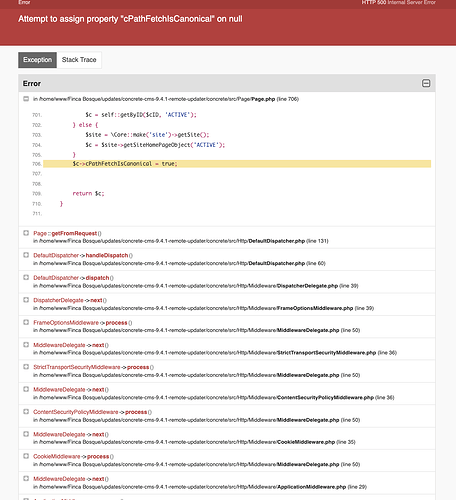This screenshot has width=456, height=500.
Task: Expand the Page::getFromRequest stack frame
Action: point(26,233)
